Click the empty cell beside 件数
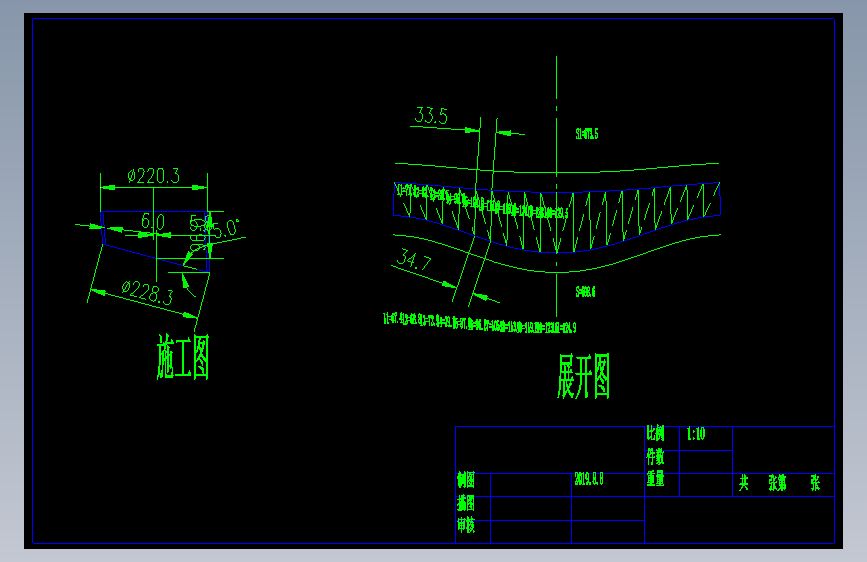 pos(706,462)
